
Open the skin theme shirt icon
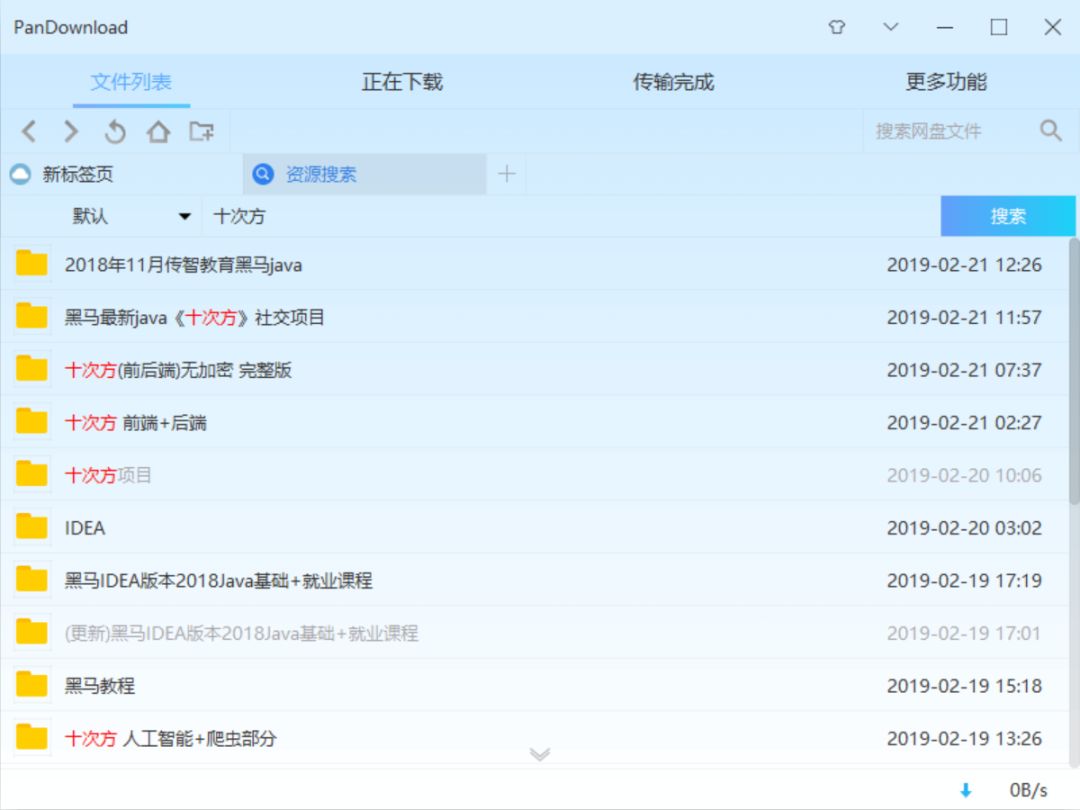[836, 28]
